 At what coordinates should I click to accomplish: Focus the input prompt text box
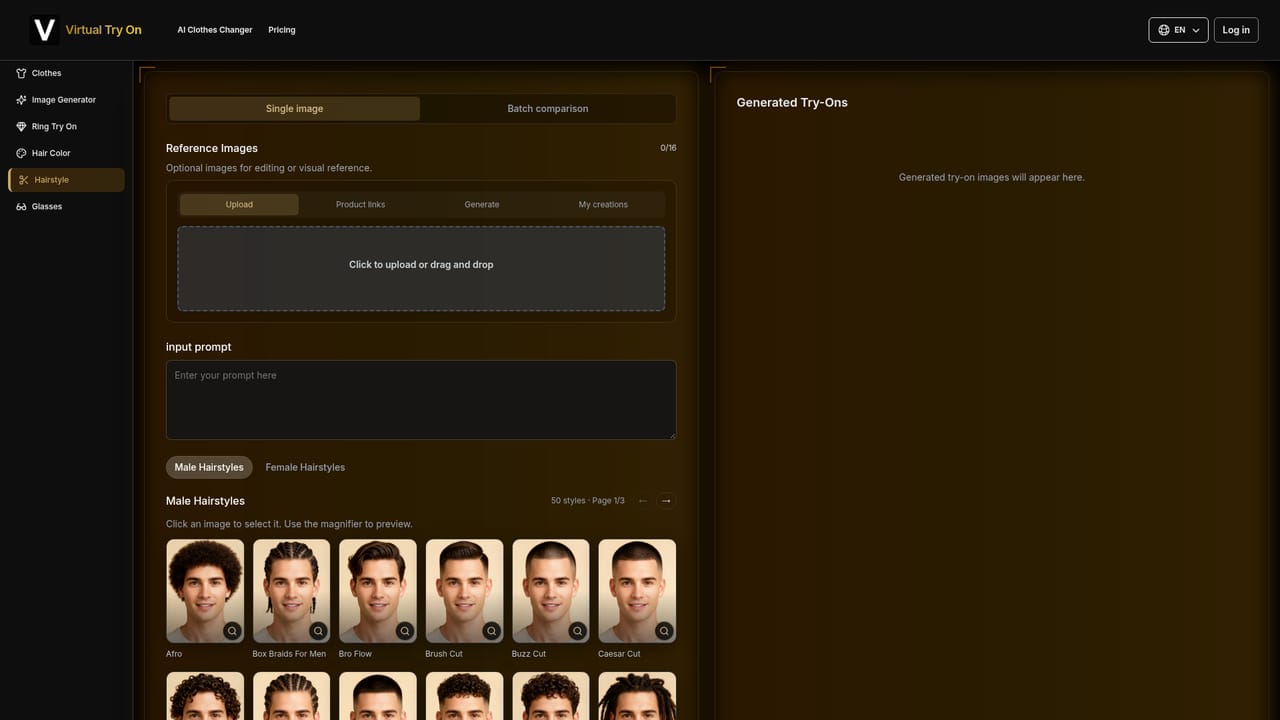coord(421,400)
